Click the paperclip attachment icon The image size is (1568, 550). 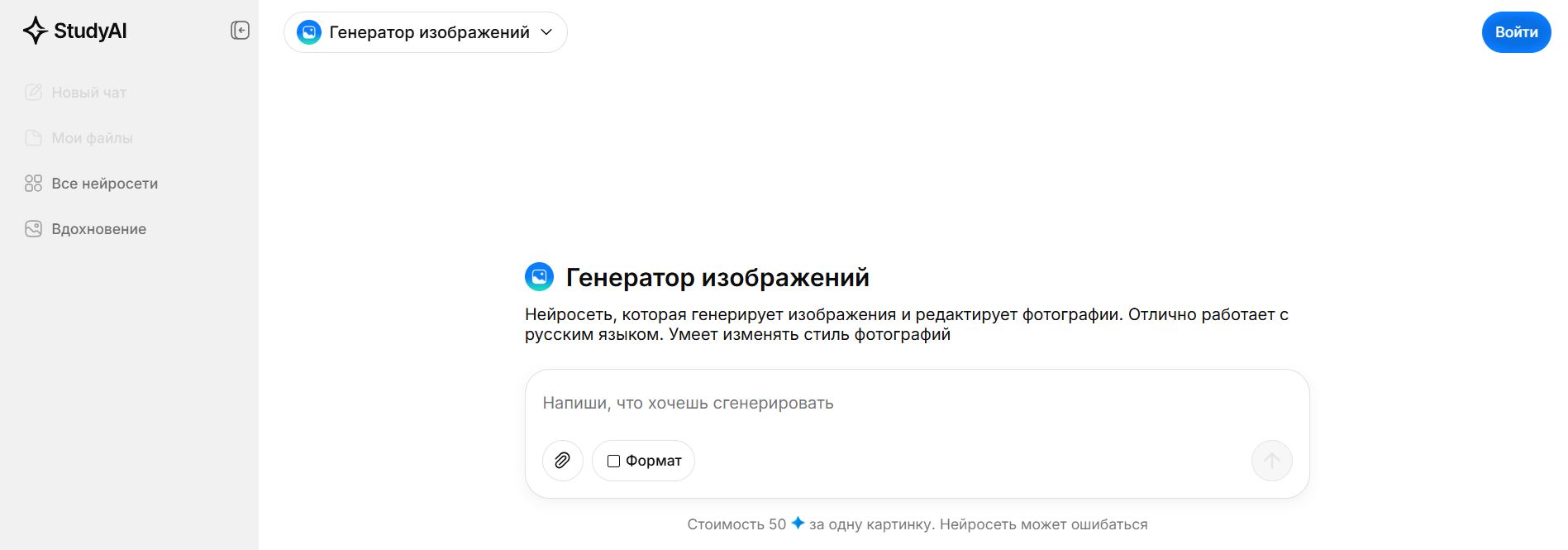(x=563, y=461)
